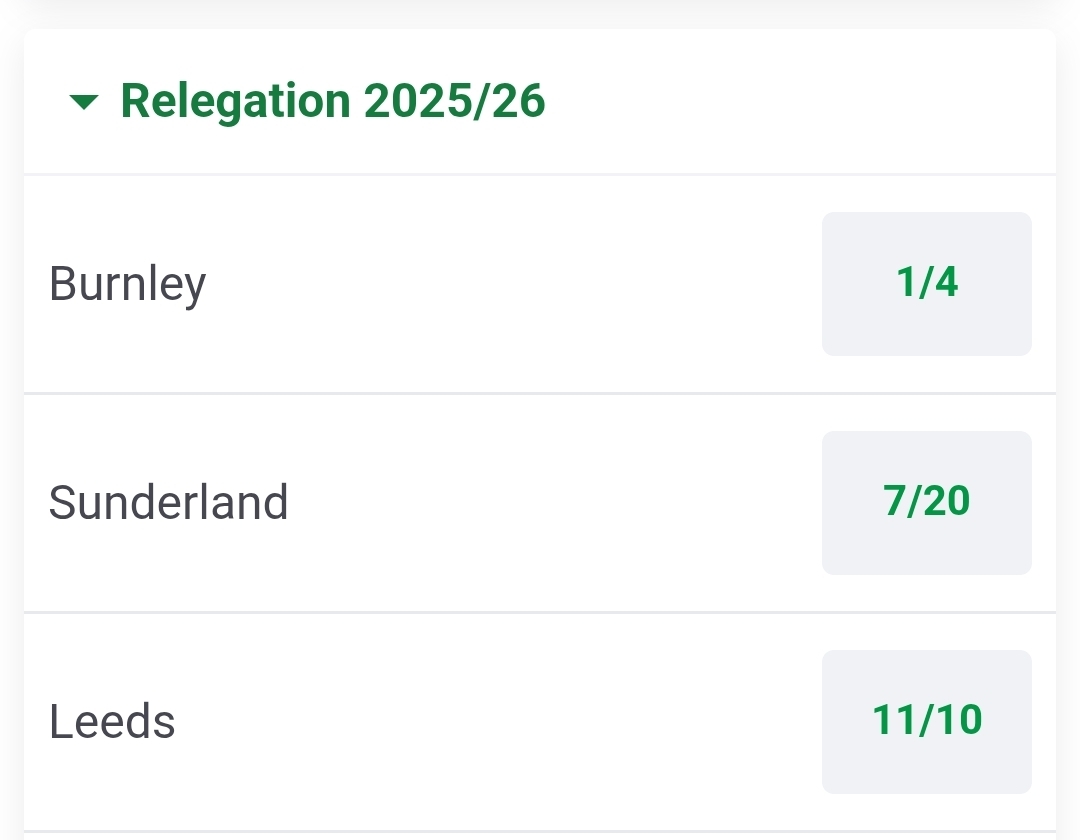Tap the Sunderland team name
This screenshot has height=840, width=1080.
tap(168, 503)
